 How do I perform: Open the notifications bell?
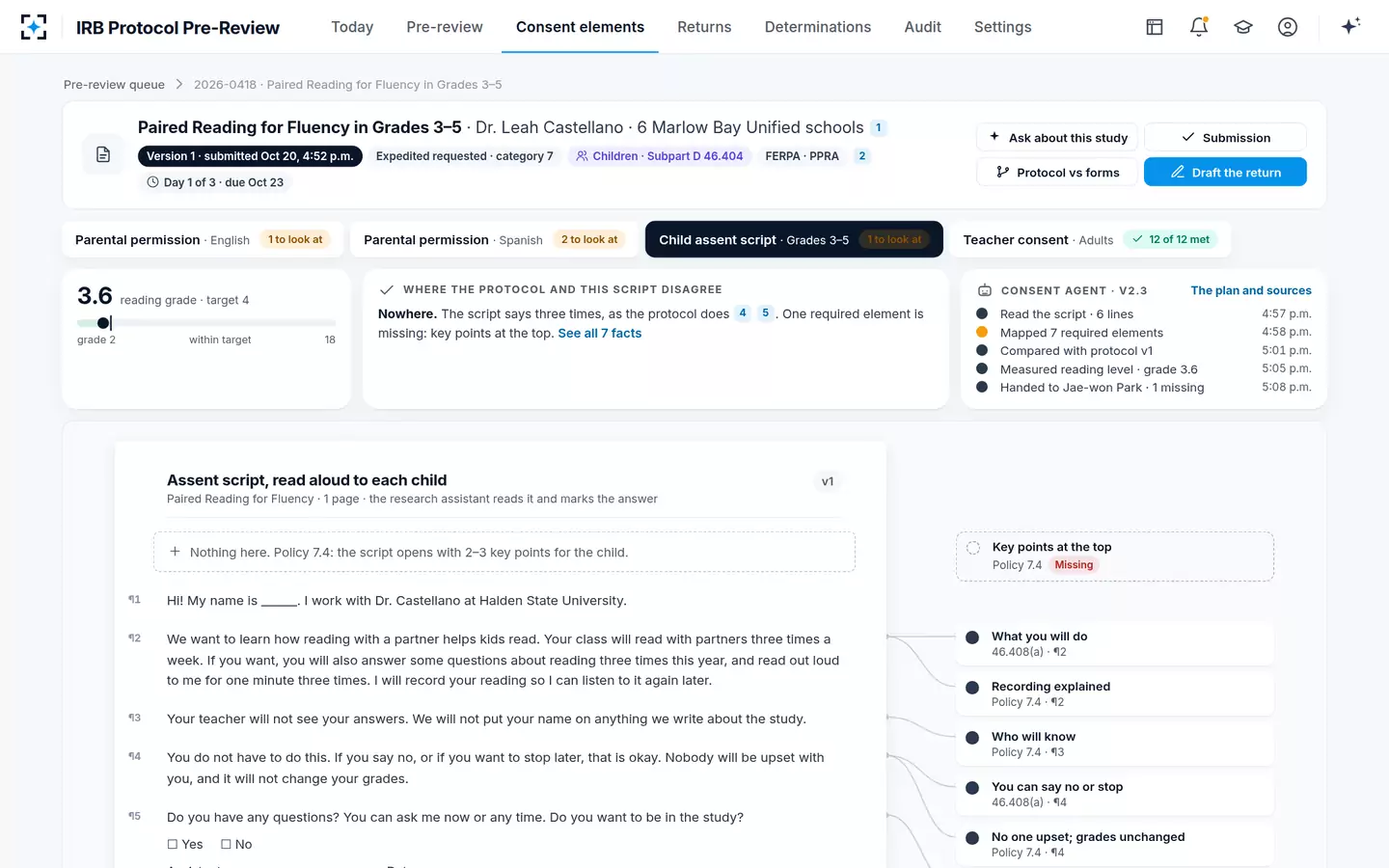coord(1199,27)
